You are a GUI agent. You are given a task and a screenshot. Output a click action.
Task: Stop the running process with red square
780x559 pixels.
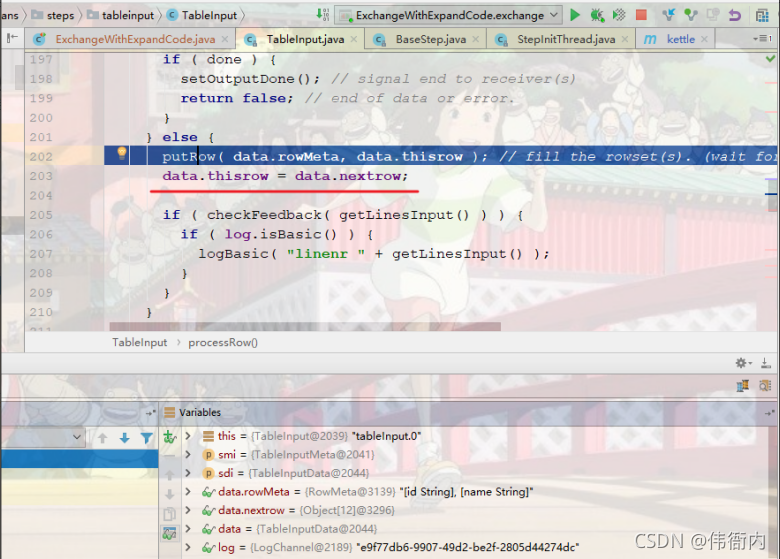pos(641,15)
